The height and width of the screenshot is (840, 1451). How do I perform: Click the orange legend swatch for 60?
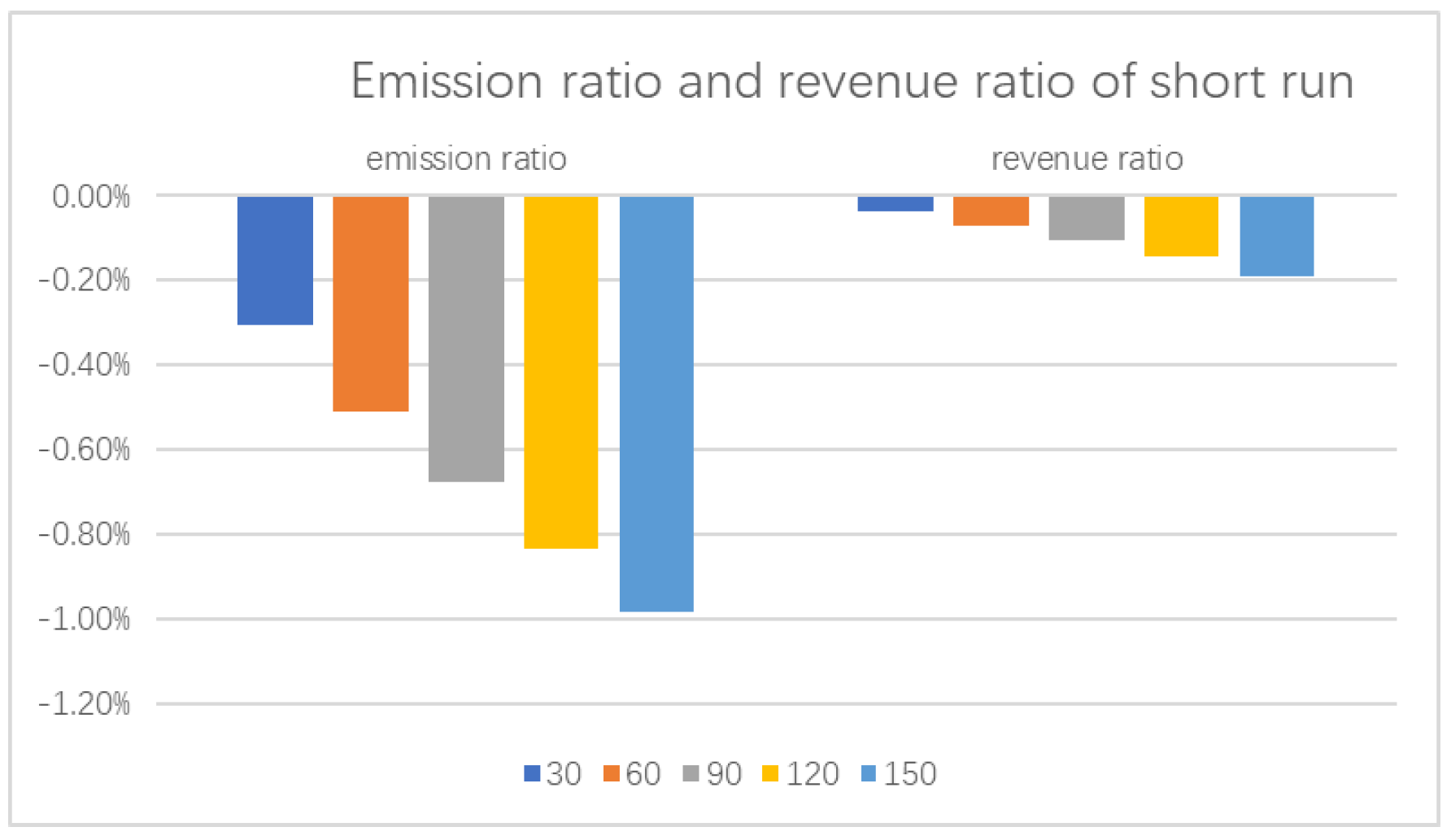(x=612, y=774)
